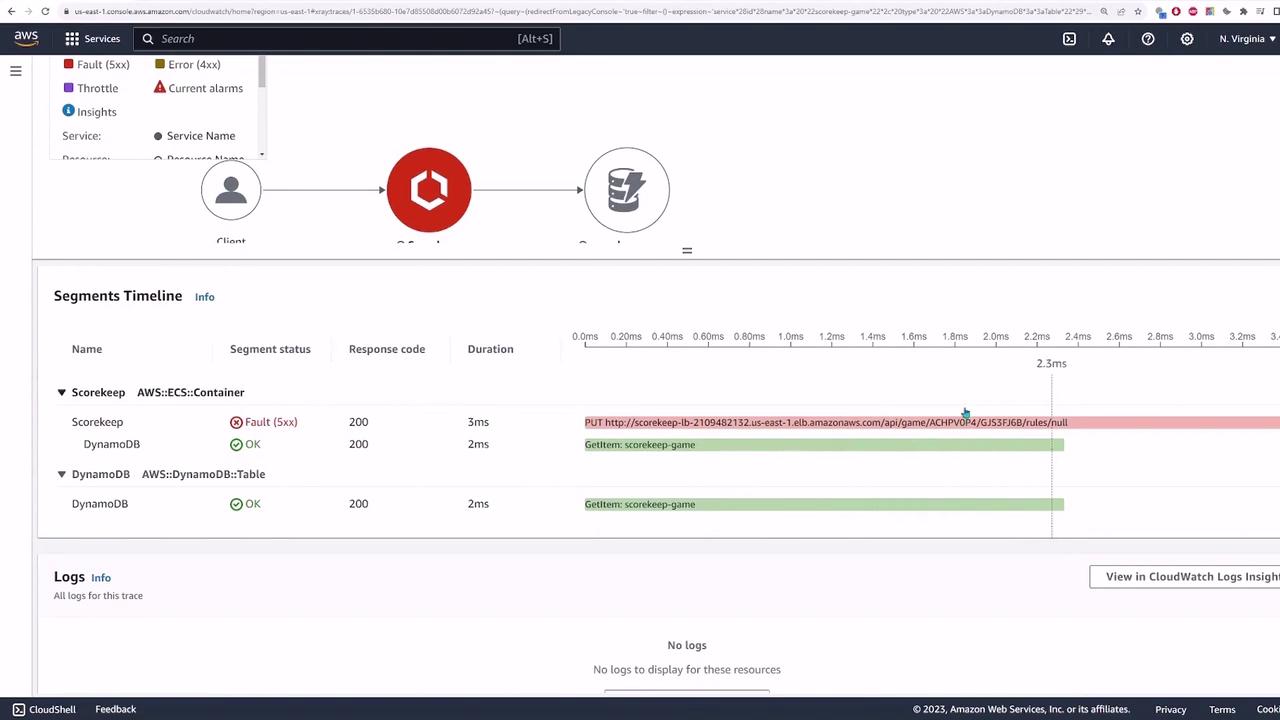This screenshot has height=720, width=1280.
Task: Launch CloudShell from the top navigation bar
Action: (1069, 38)
